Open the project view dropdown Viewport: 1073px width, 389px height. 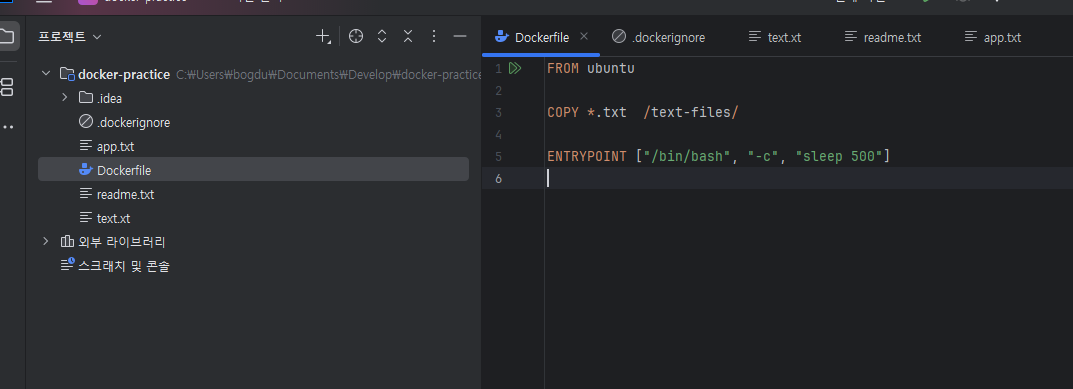(x=70, y=36)
